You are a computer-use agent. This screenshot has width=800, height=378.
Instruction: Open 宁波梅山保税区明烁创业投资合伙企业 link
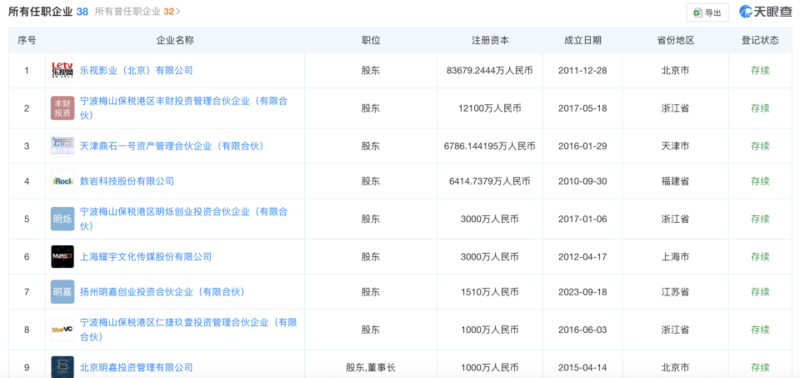[184, 219]
